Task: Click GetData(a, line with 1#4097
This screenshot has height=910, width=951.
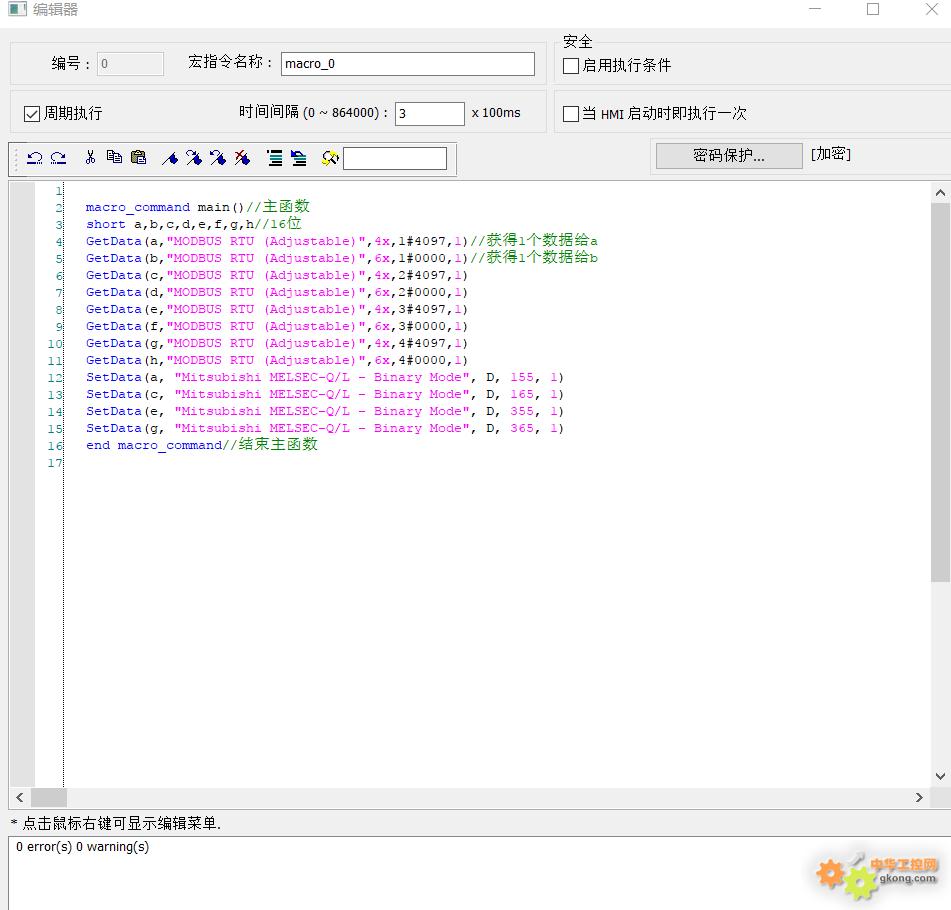Action: coord(341,241)
